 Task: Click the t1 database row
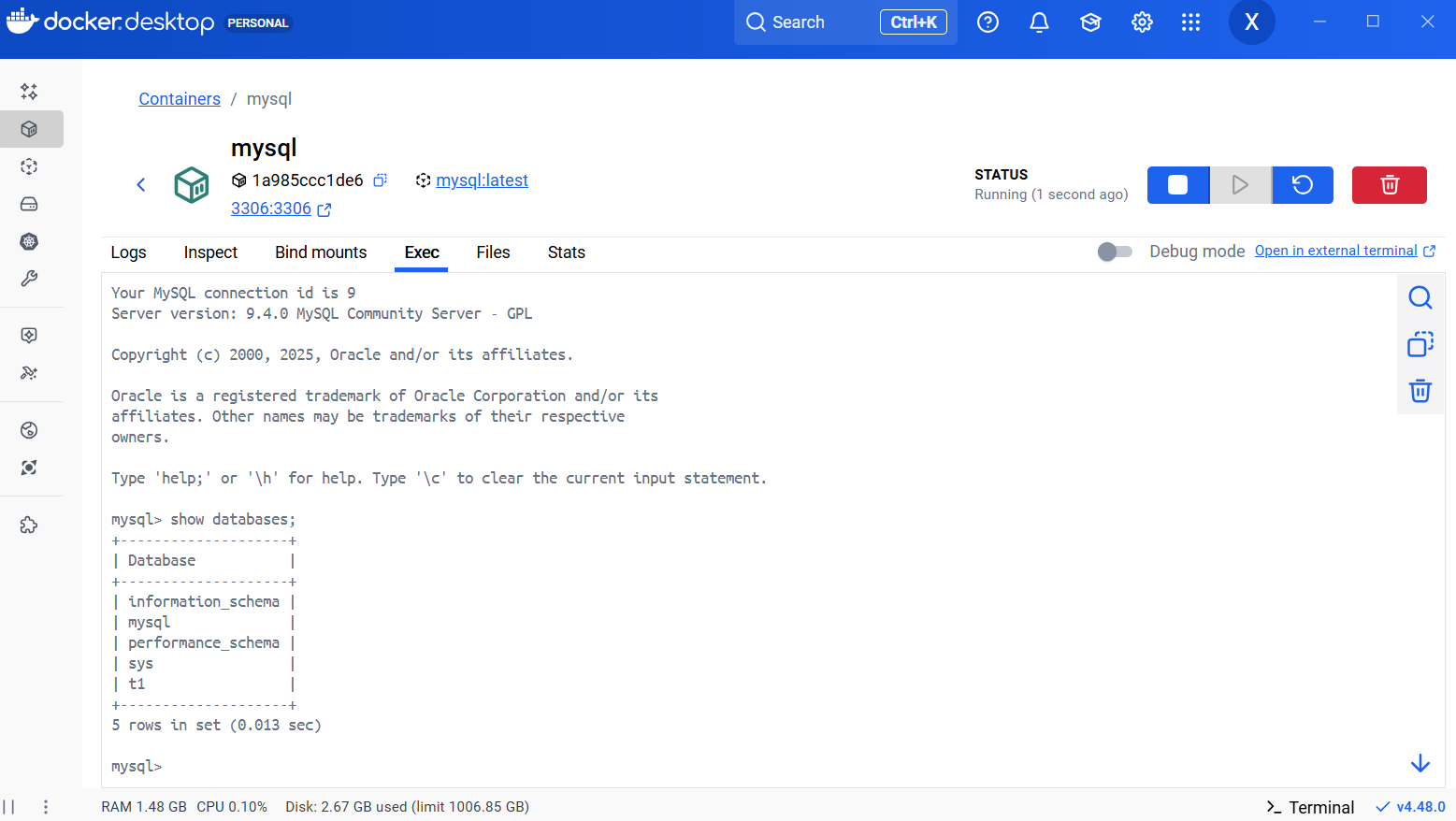[x=204, y=684]
